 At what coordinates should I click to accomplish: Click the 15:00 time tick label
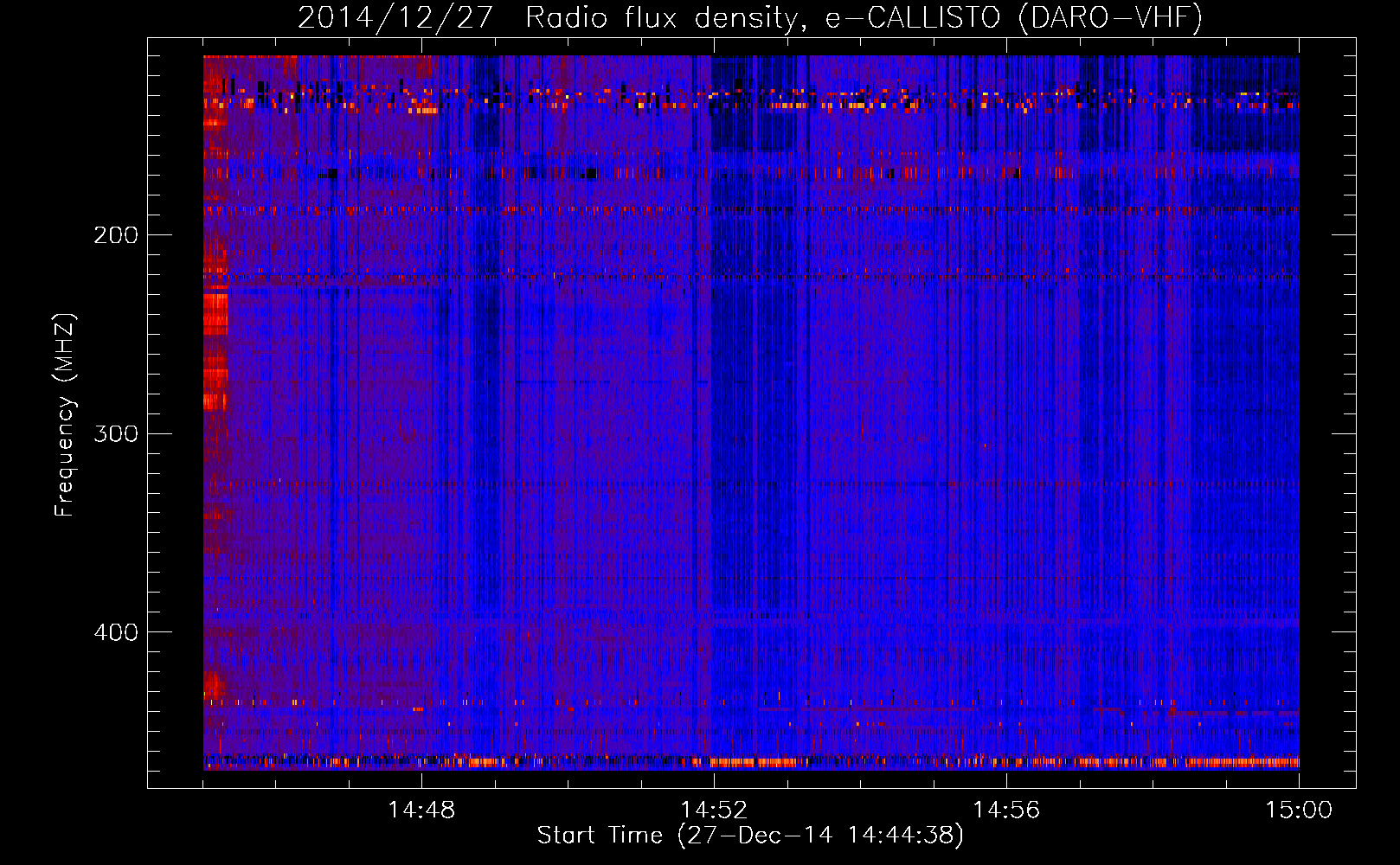(1299, 811)
